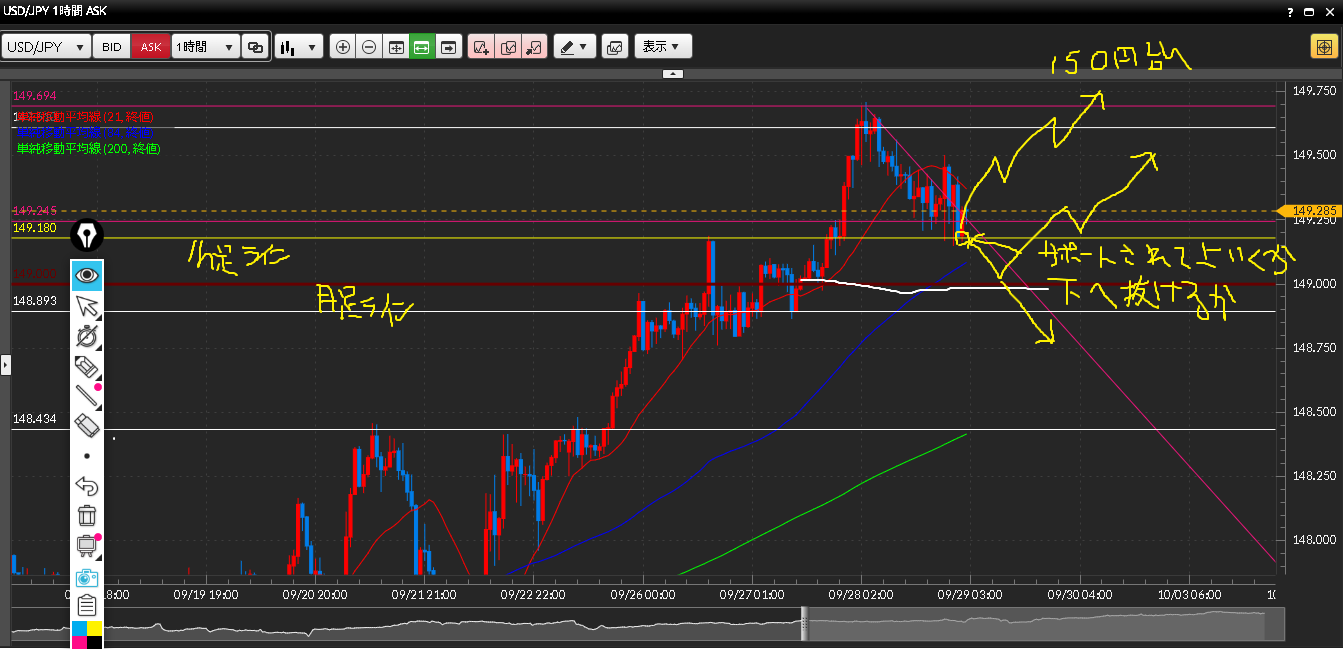Pick the cyan pen color swatch
This screenshot has width=1343, height=649.
[79, 628]
